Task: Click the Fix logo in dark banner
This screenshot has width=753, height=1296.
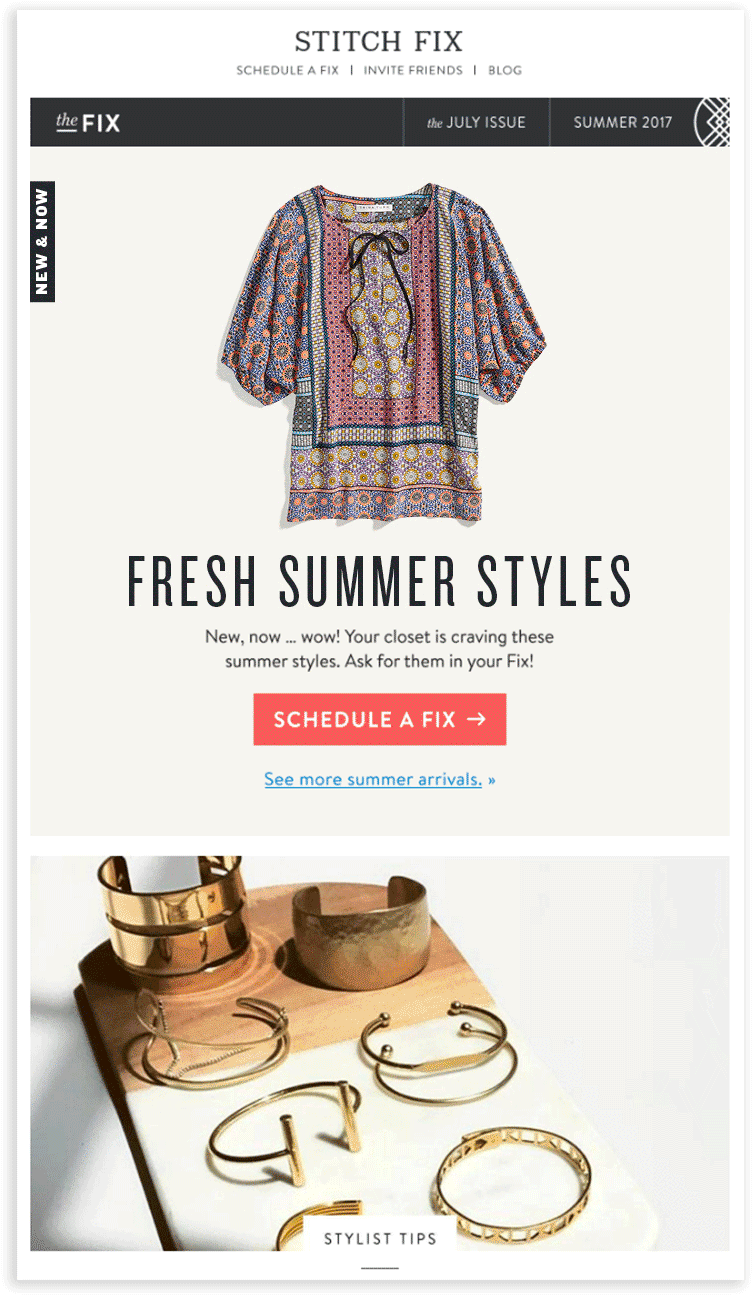Action: point(88,123)
